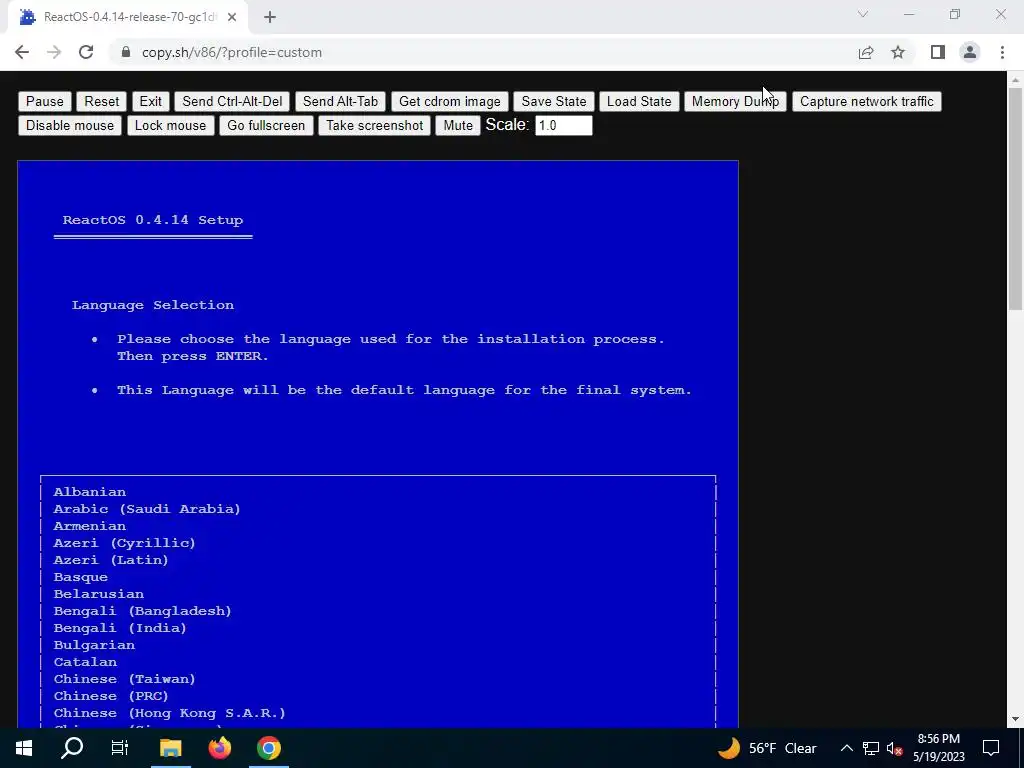Select Belarusian language entry
Image resolution: width=1024 pixels, height=768 pixels.
[99, 594]
